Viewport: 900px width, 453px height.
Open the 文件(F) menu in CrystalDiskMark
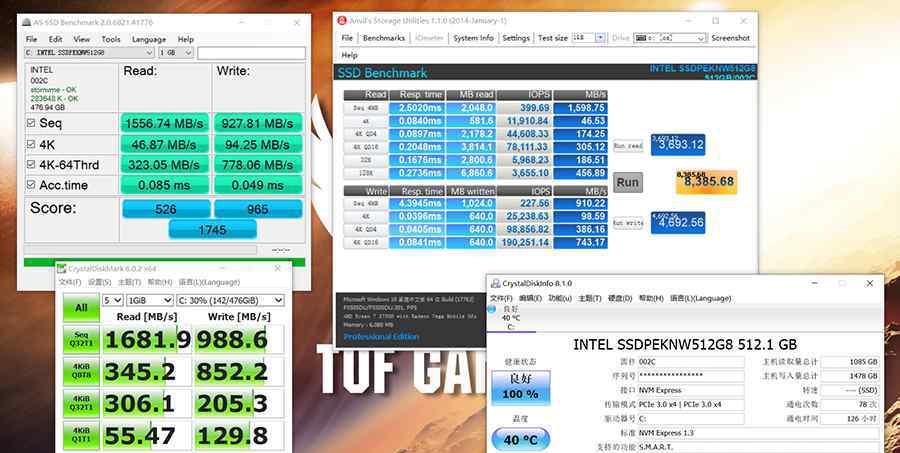pyautogui.click(x=70, y=282)
